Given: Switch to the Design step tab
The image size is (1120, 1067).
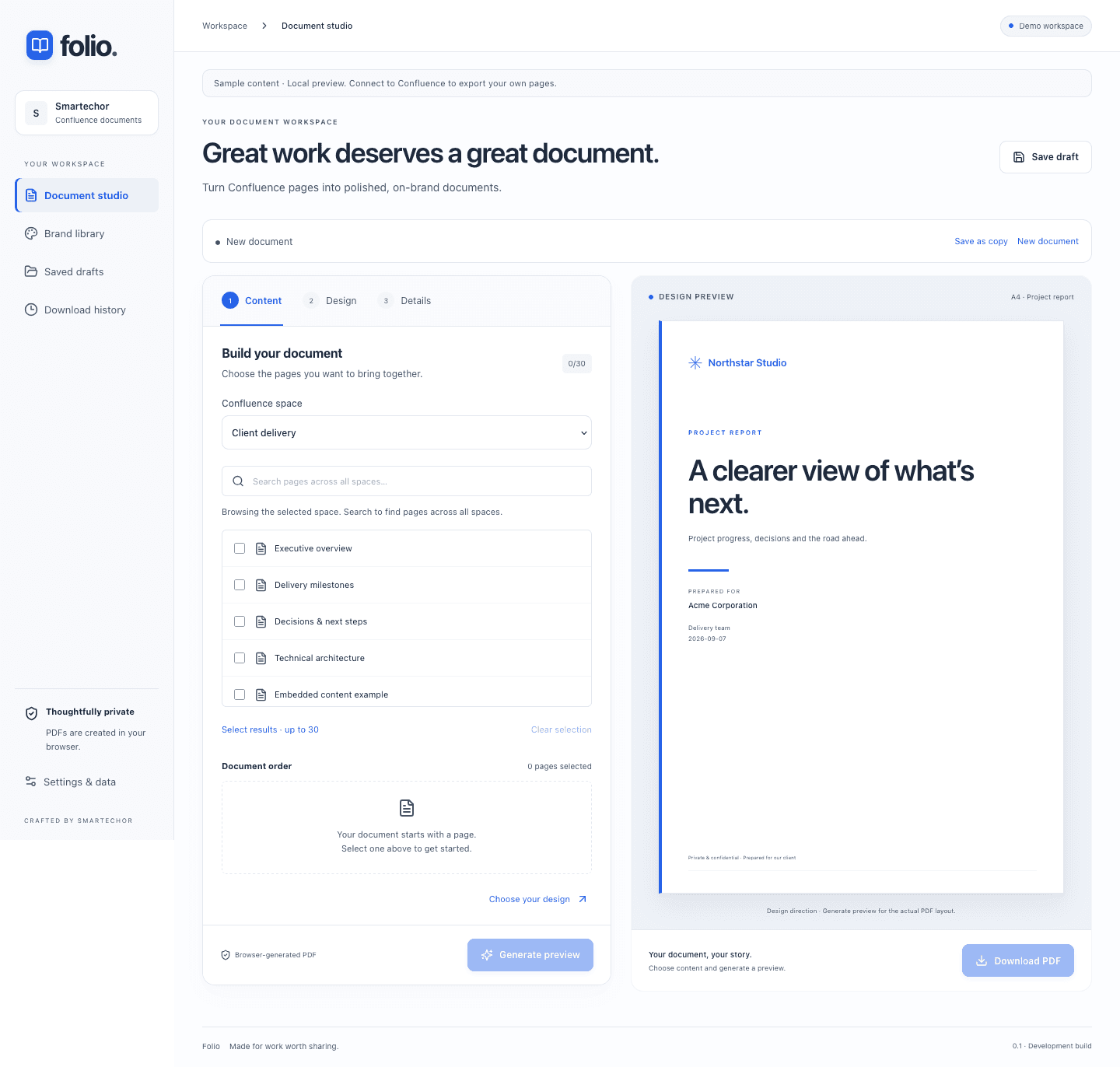Looking at the screenshot, I should [x=331, y=301].
